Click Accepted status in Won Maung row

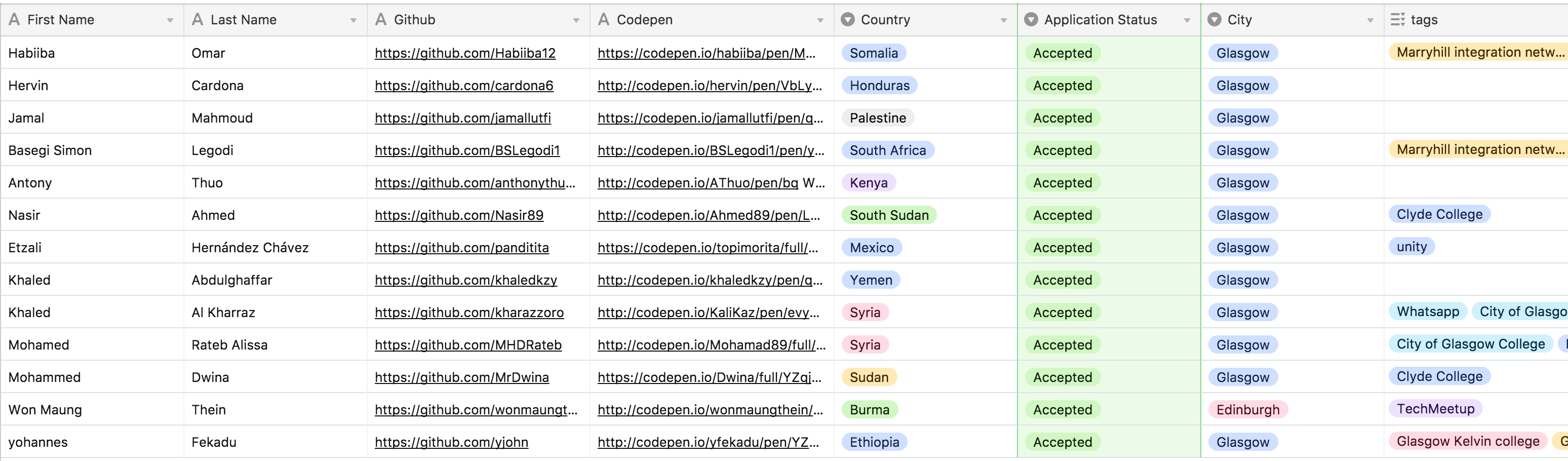coord(1062,409)
